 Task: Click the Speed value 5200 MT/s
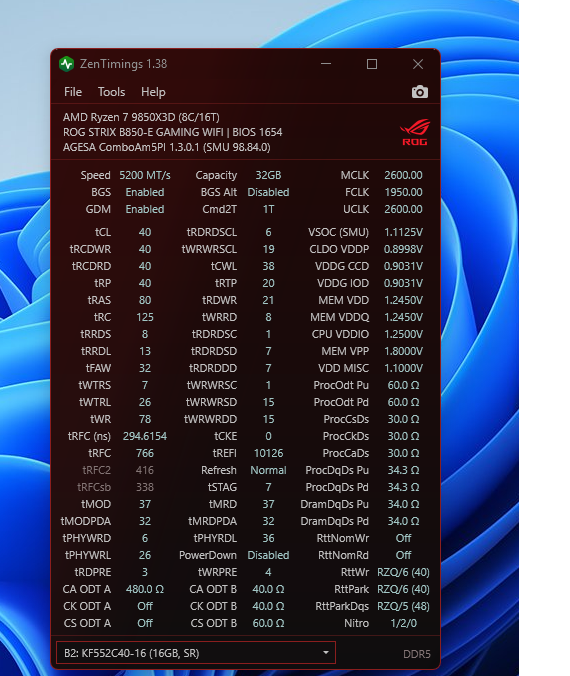[x=145, y=175]
